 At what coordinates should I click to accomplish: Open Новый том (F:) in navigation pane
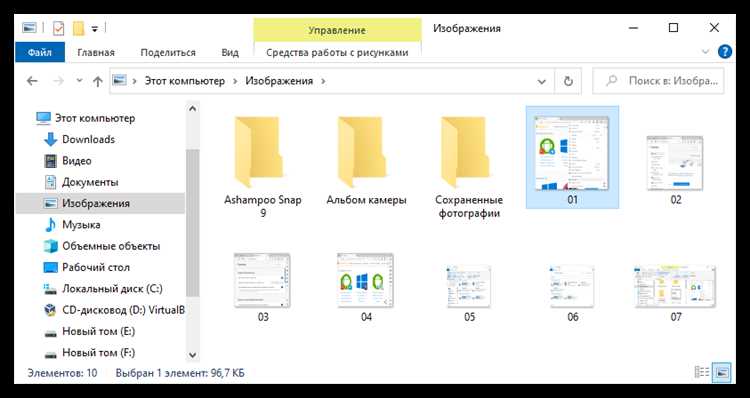(x=98, y=353)
